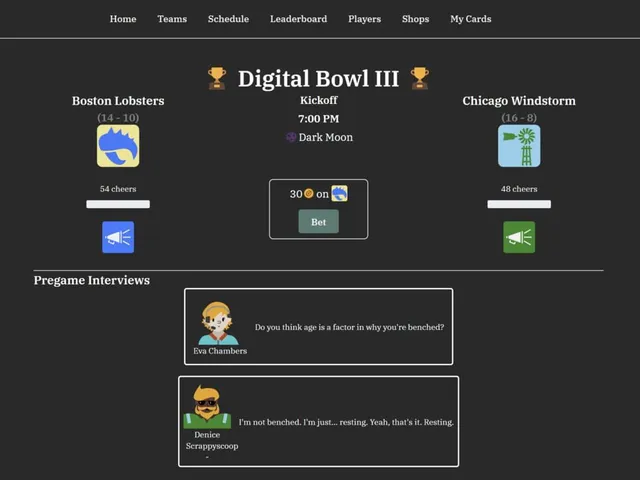
Task: Click the Chicago Windstorm windmill logo
Action: [x=519, y=146]
